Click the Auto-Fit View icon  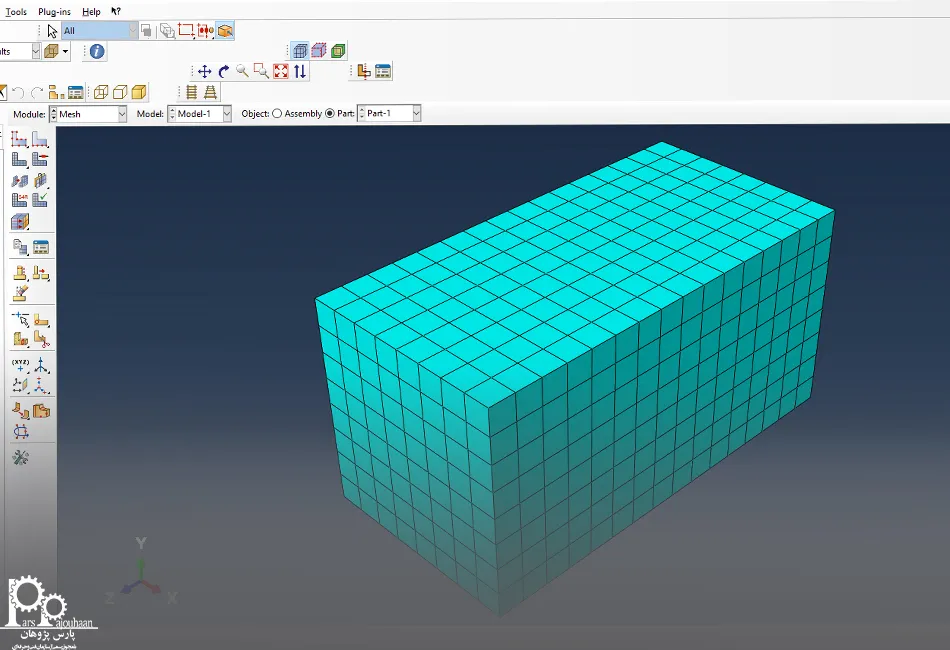281,71
